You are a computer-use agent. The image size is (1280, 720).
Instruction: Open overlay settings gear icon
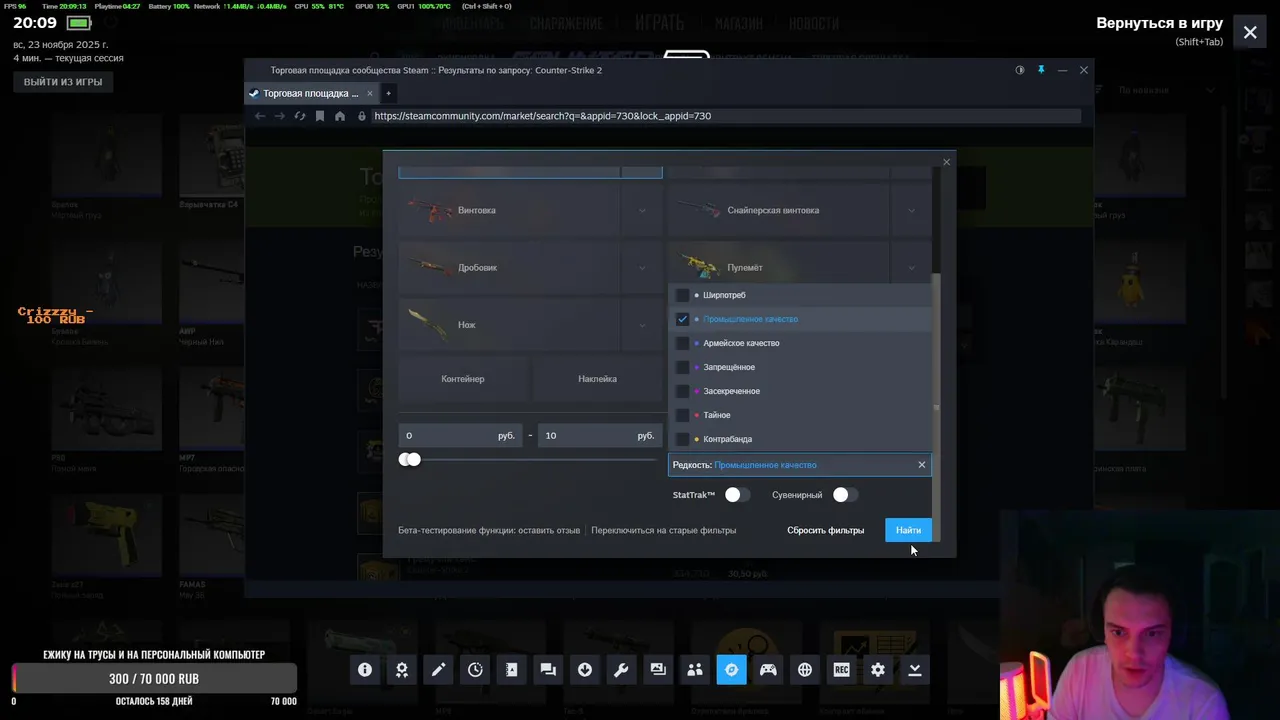[x=878, y=670]
